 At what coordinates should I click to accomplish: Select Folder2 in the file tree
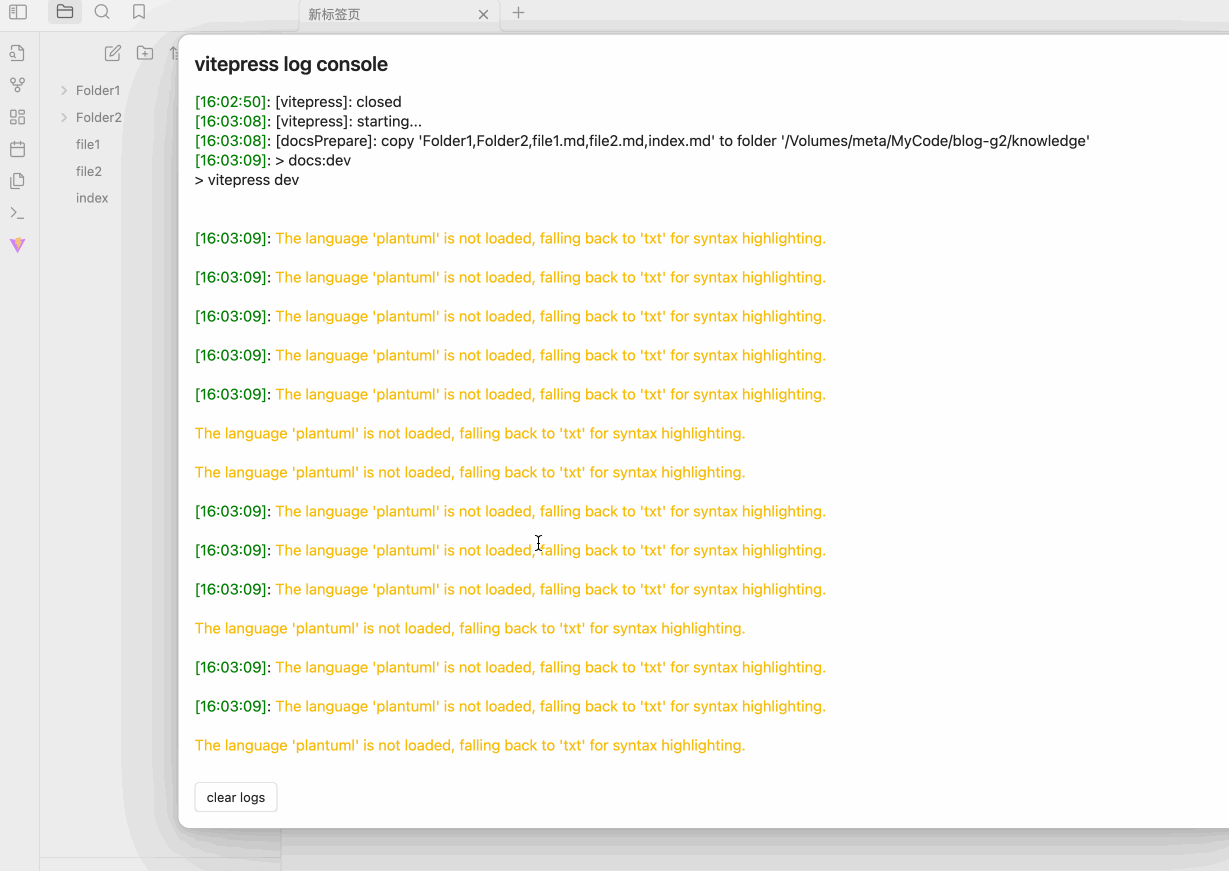99,117
